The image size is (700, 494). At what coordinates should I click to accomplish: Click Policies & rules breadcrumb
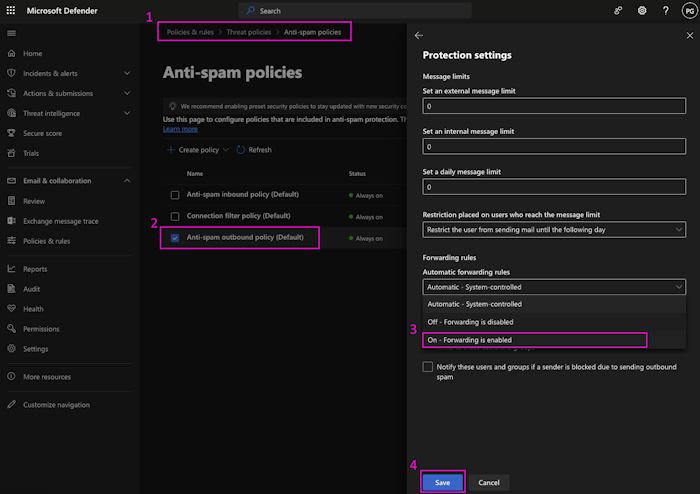click(x=190, y=32)
